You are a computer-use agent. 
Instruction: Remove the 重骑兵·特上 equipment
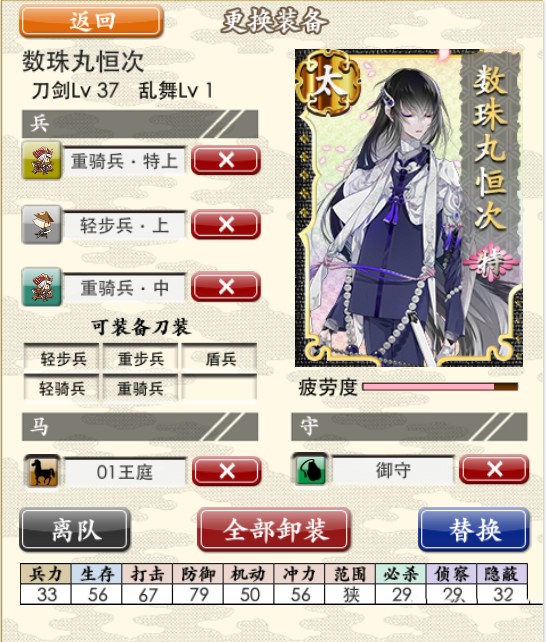226,160
